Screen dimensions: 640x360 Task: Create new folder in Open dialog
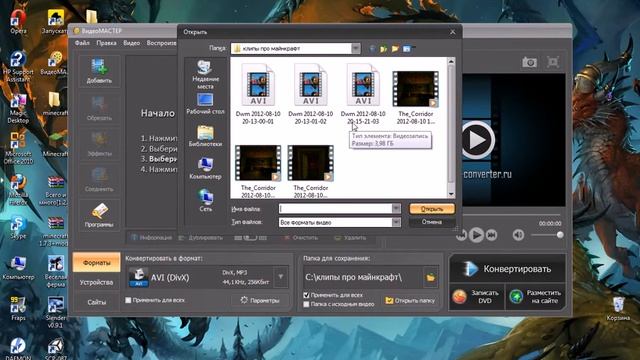(x=395, y=49)
